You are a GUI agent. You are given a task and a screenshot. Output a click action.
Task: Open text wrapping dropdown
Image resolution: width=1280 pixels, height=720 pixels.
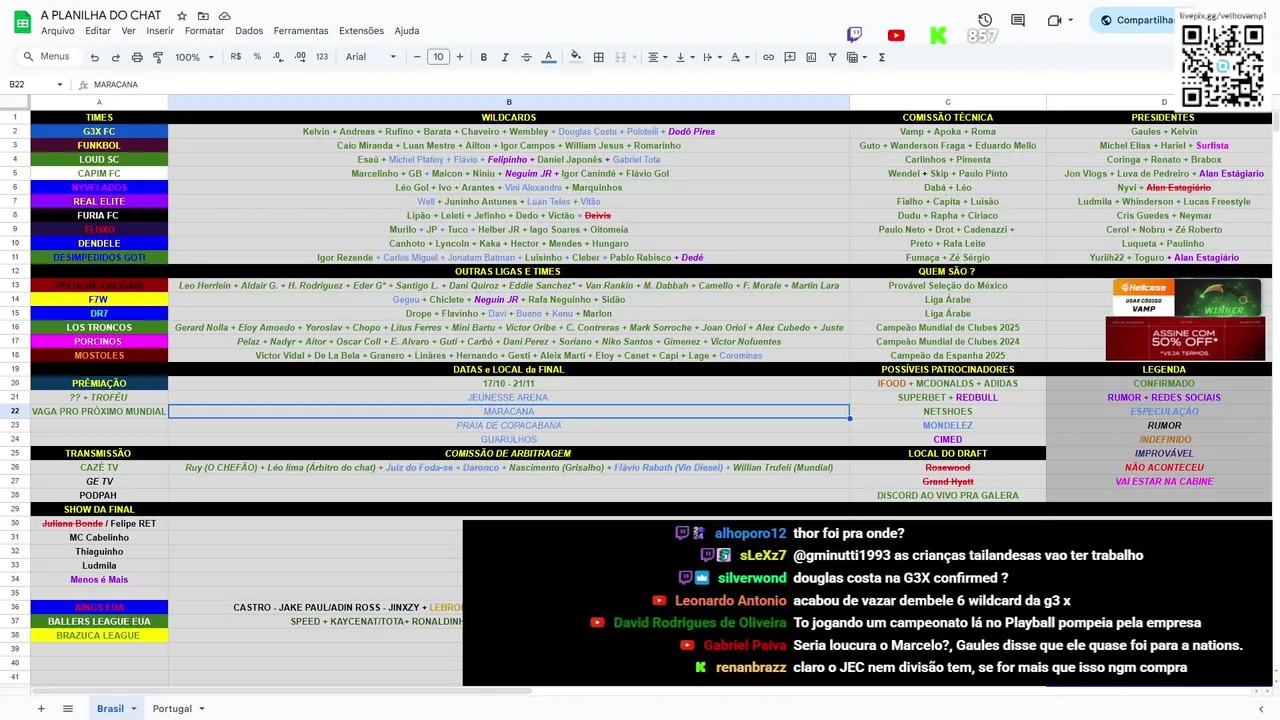pyautogui.click(x=711, y=57)
